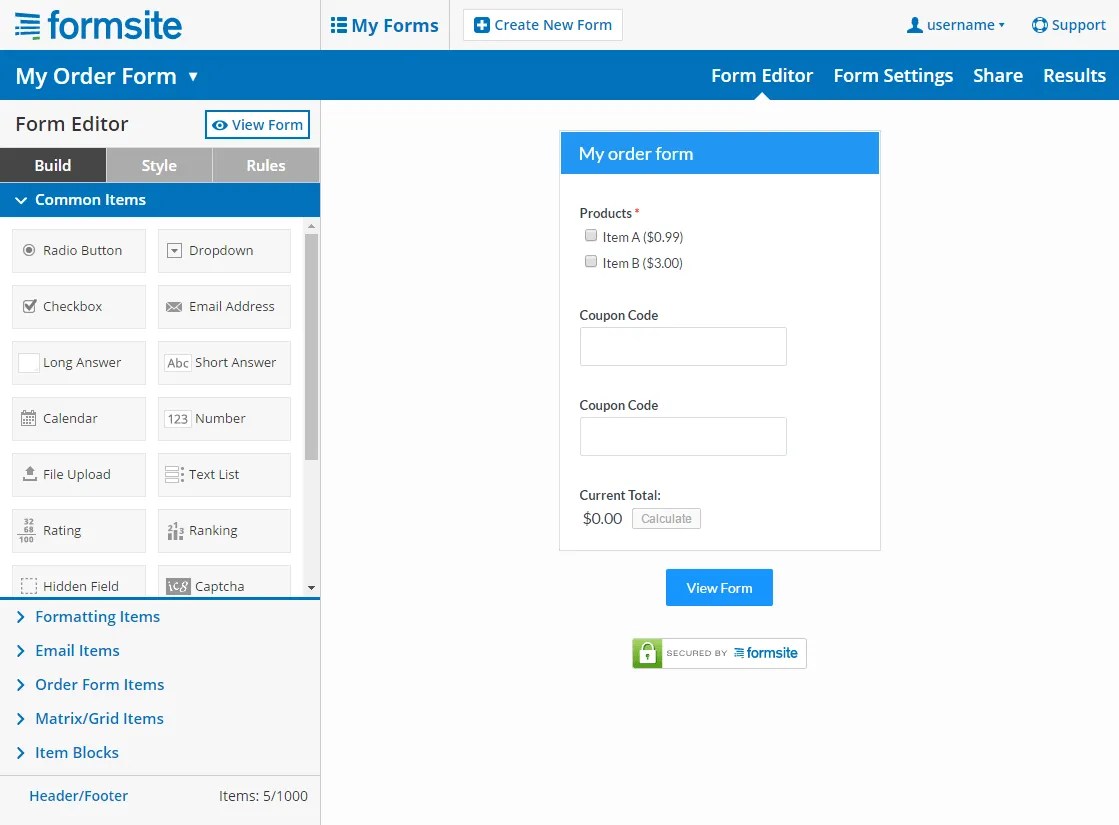Viewport: 1119px width, 825px height.
Task: Collapse the Common Items section
Action: tap(89, 199)
